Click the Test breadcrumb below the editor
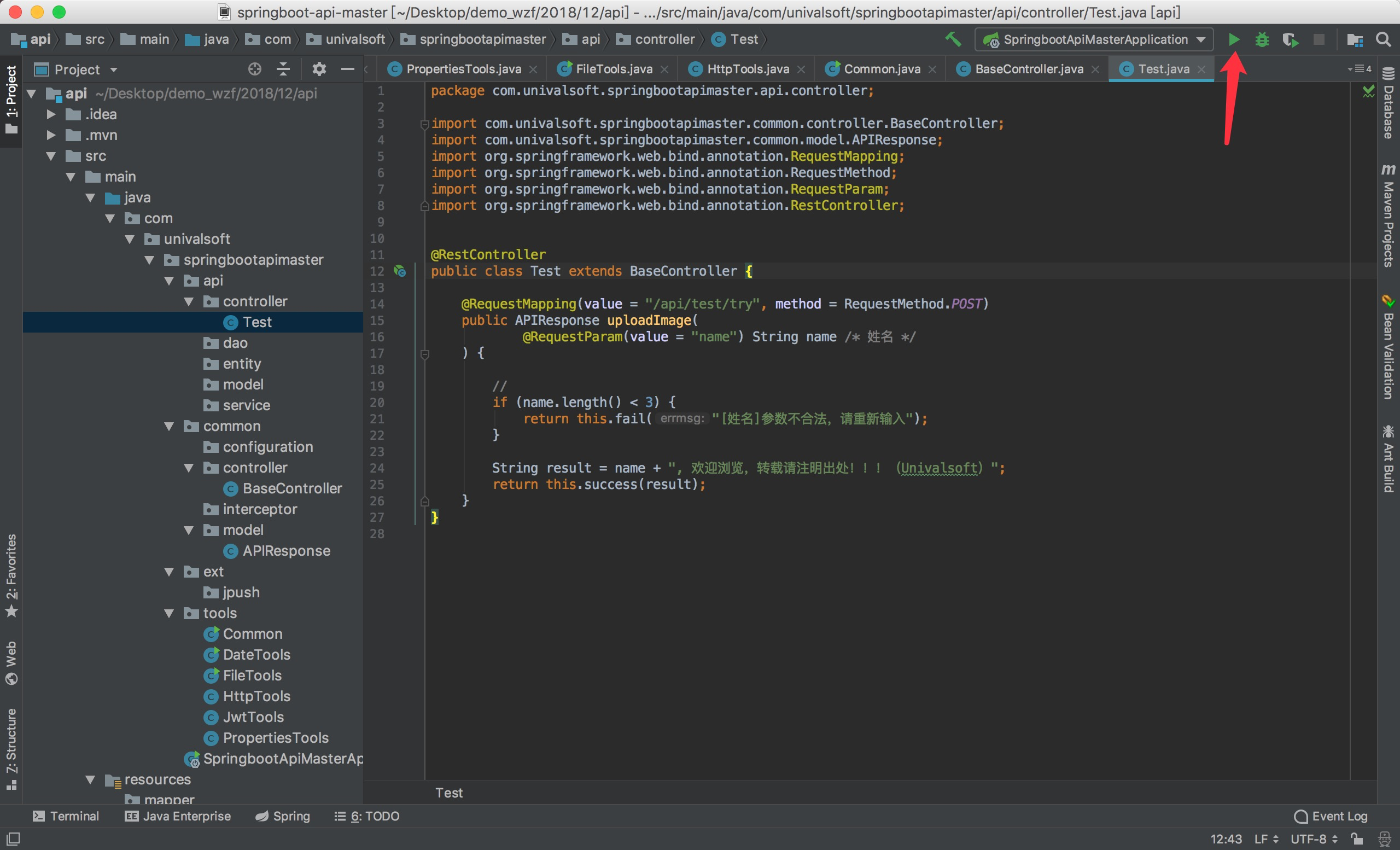 (449, 793)
